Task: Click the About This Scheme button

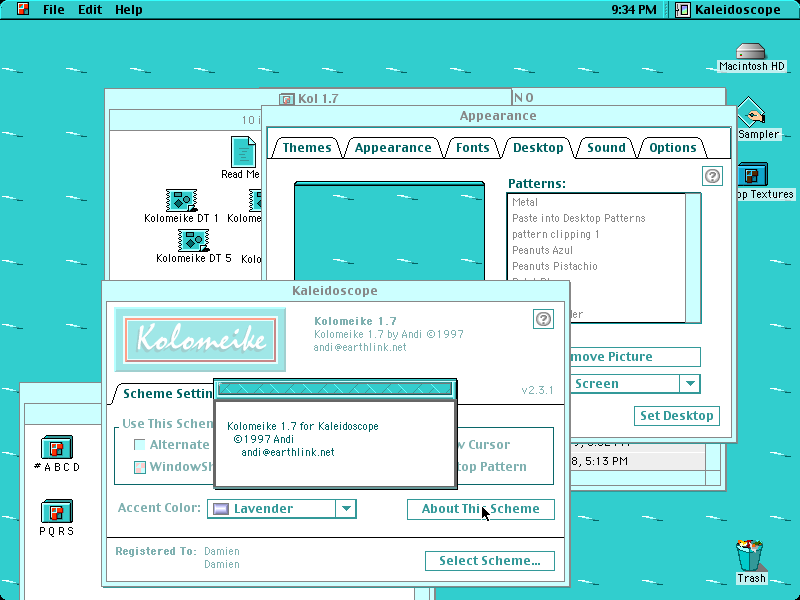Action: coord(481,509)
